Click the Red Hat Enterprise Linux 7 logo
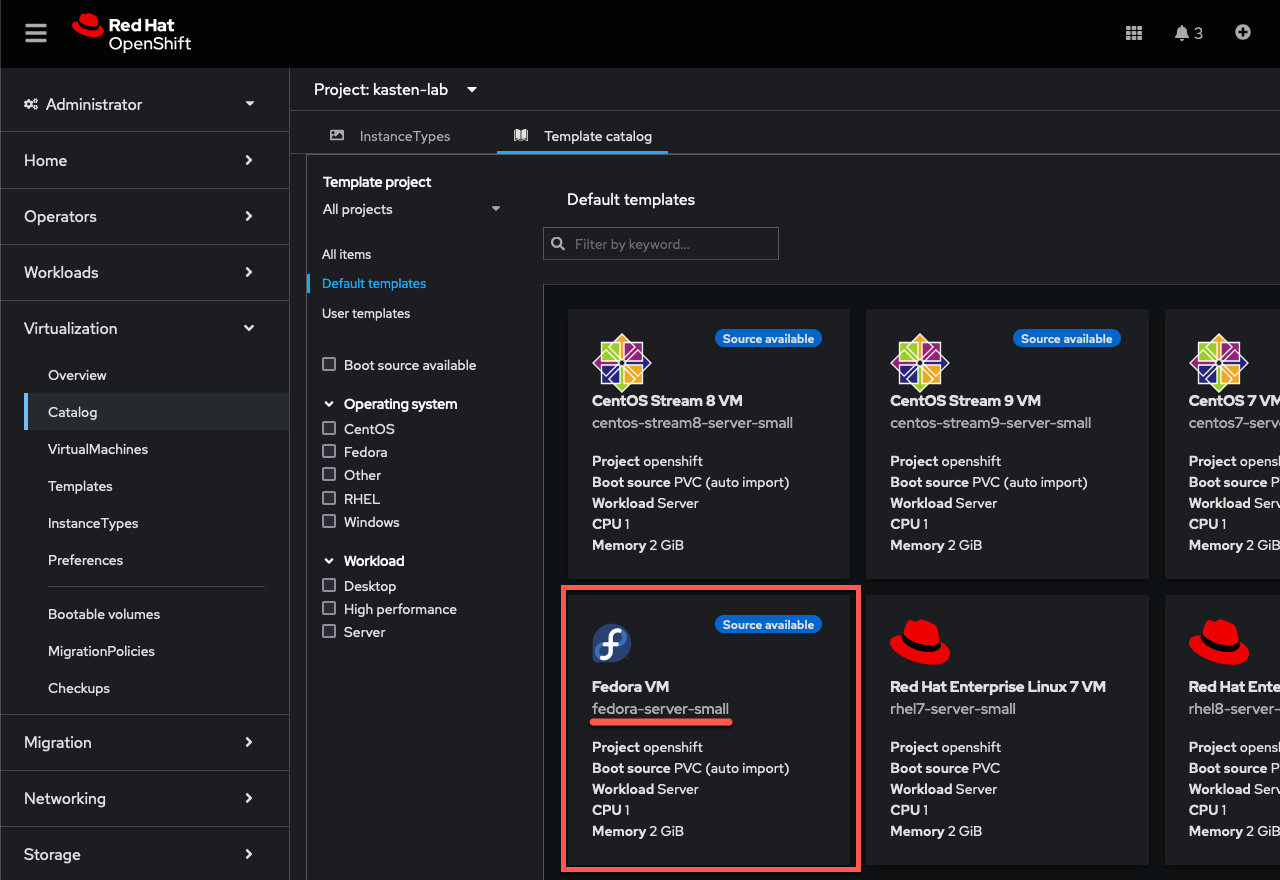Screen dimensions: 1280x880 point(920,641)
